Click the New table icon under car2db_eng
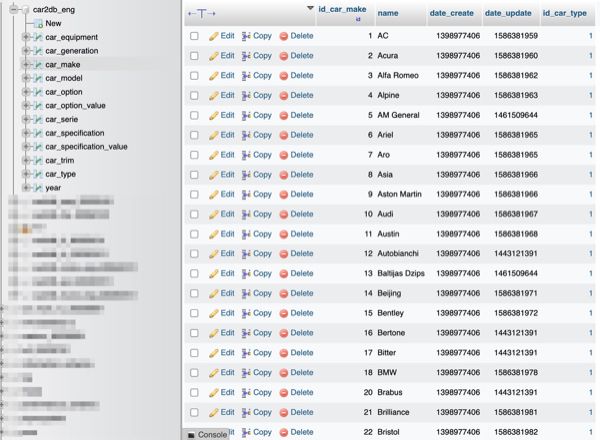The image size is (600, 440). coord(38,24)
